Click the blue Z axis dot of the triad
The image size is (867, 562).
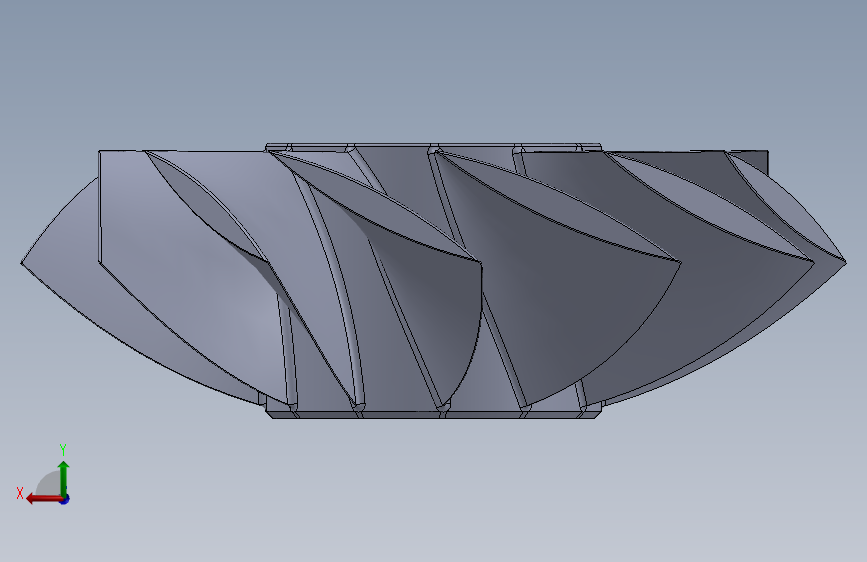[x=65, y=499]
